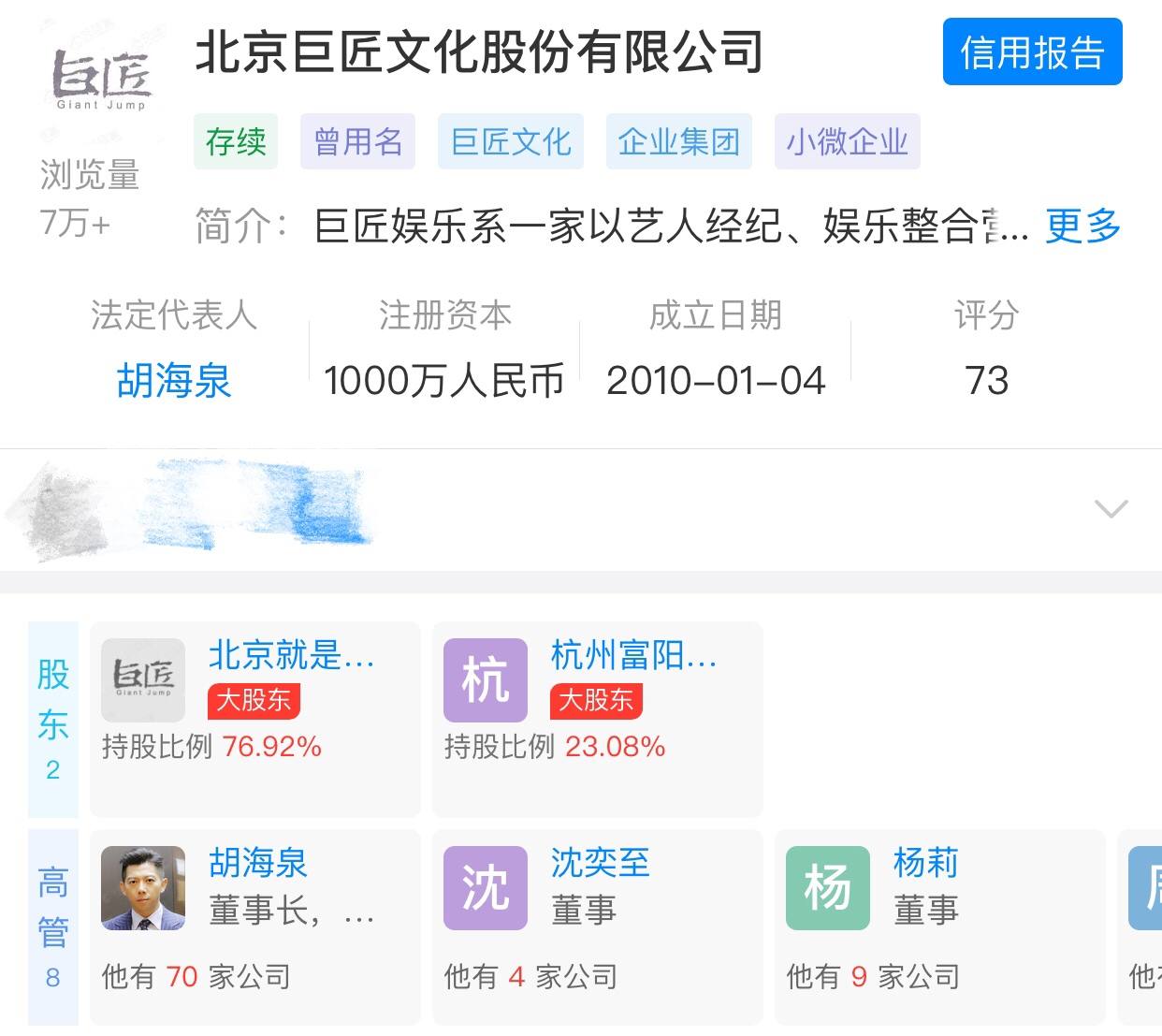Open the 信用报告 report

[1031, 53]
